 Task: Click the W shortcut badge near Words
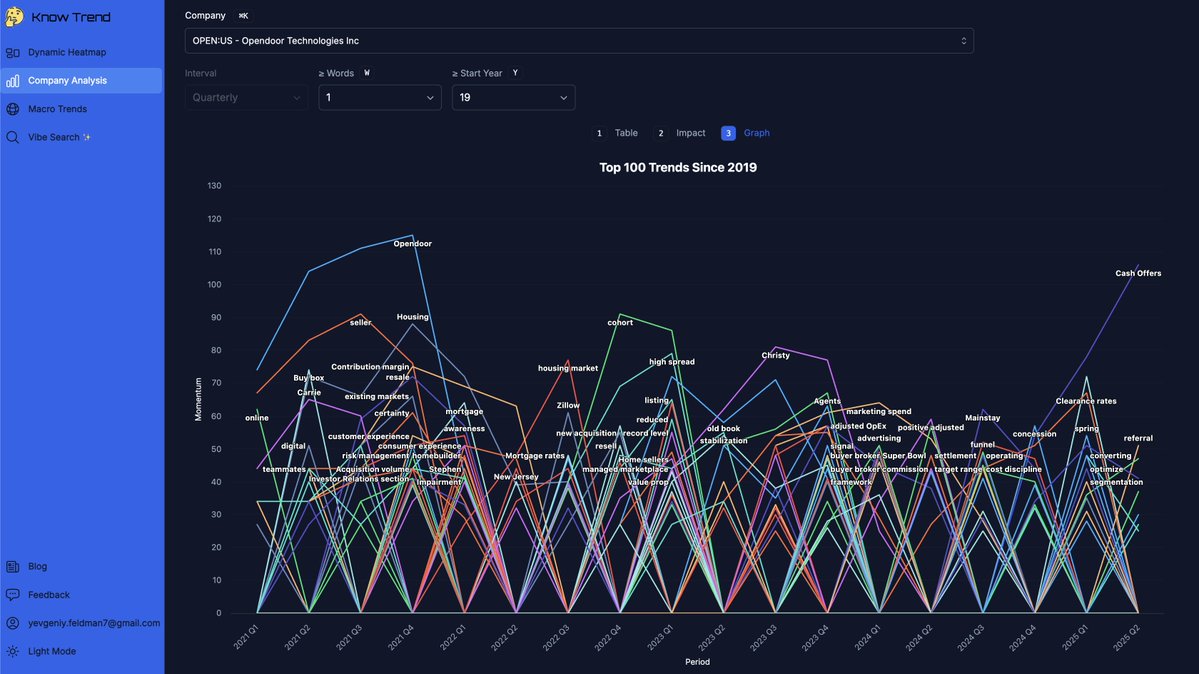pyautogui.click(x=367, y=73)
